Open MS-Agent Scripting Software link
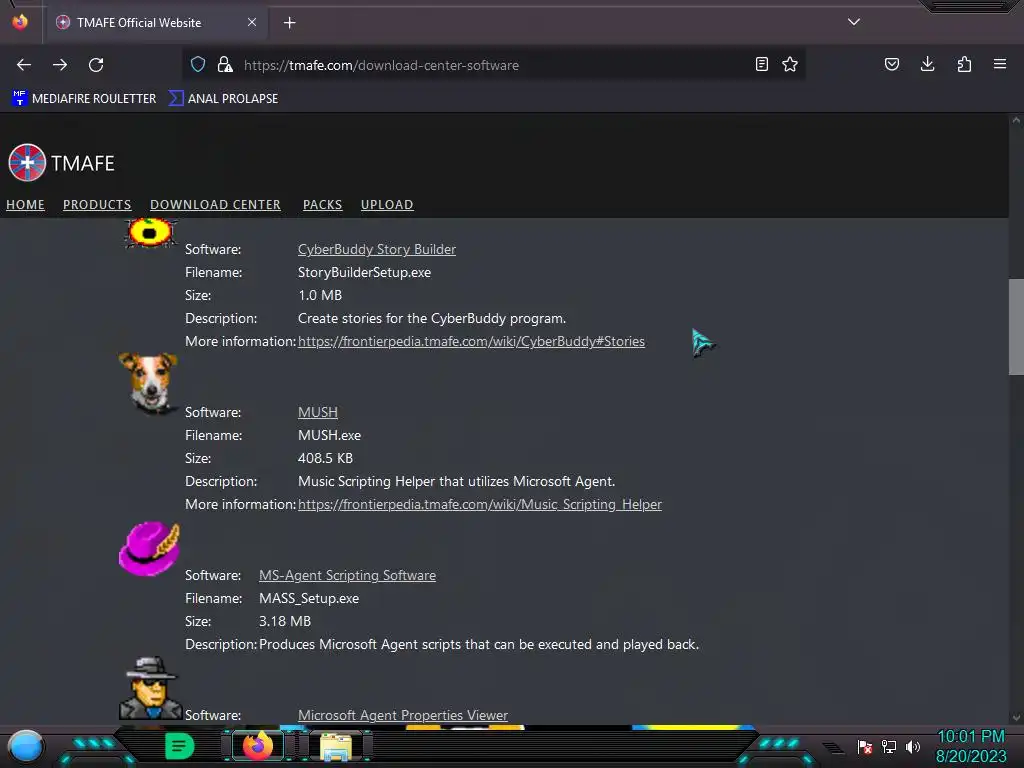1024x768 pixels. pos(347,575)
